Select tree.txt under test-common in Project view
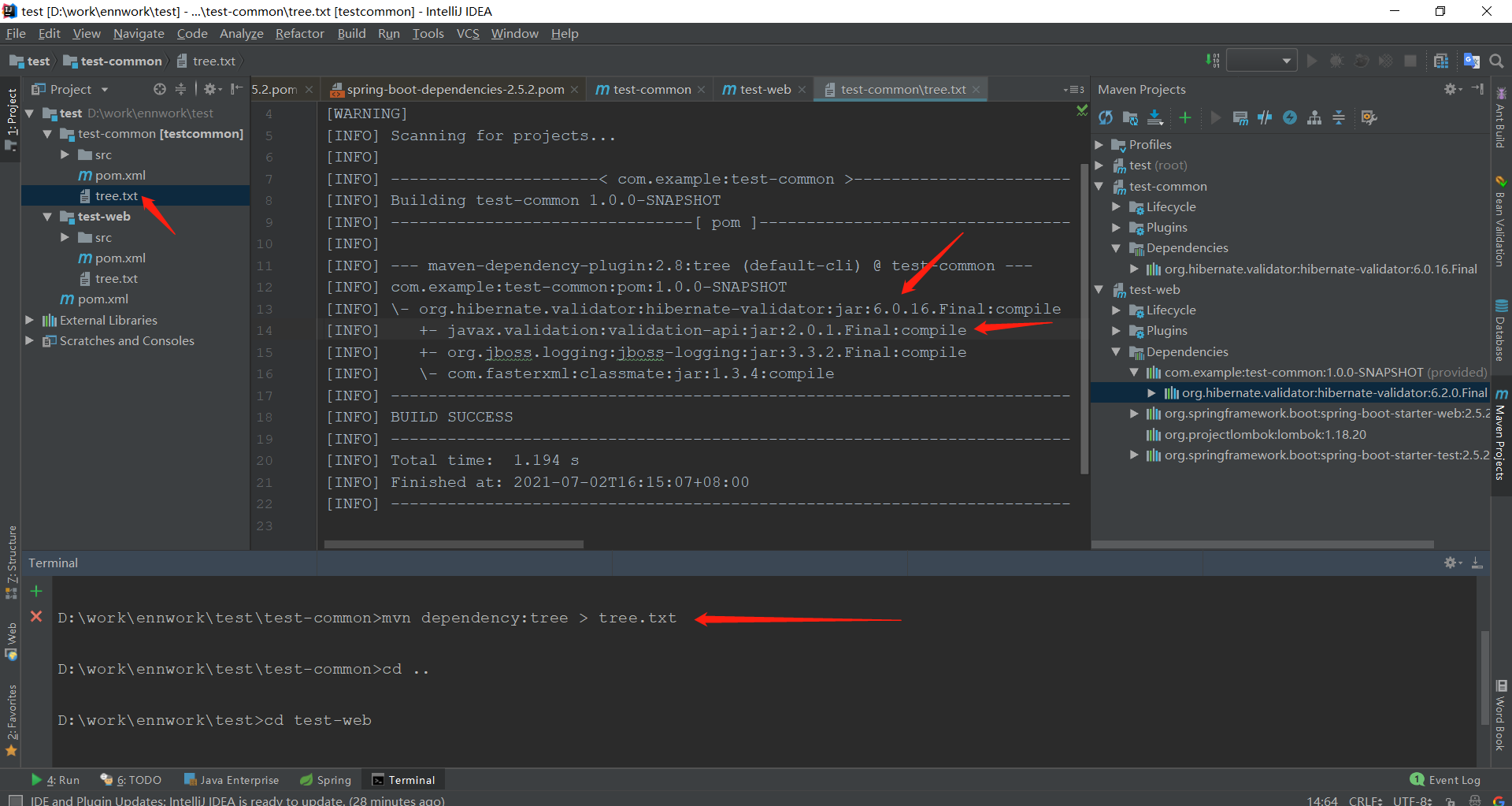The width and height of the screenshot is (1512, 806). (x=117, y=195)
